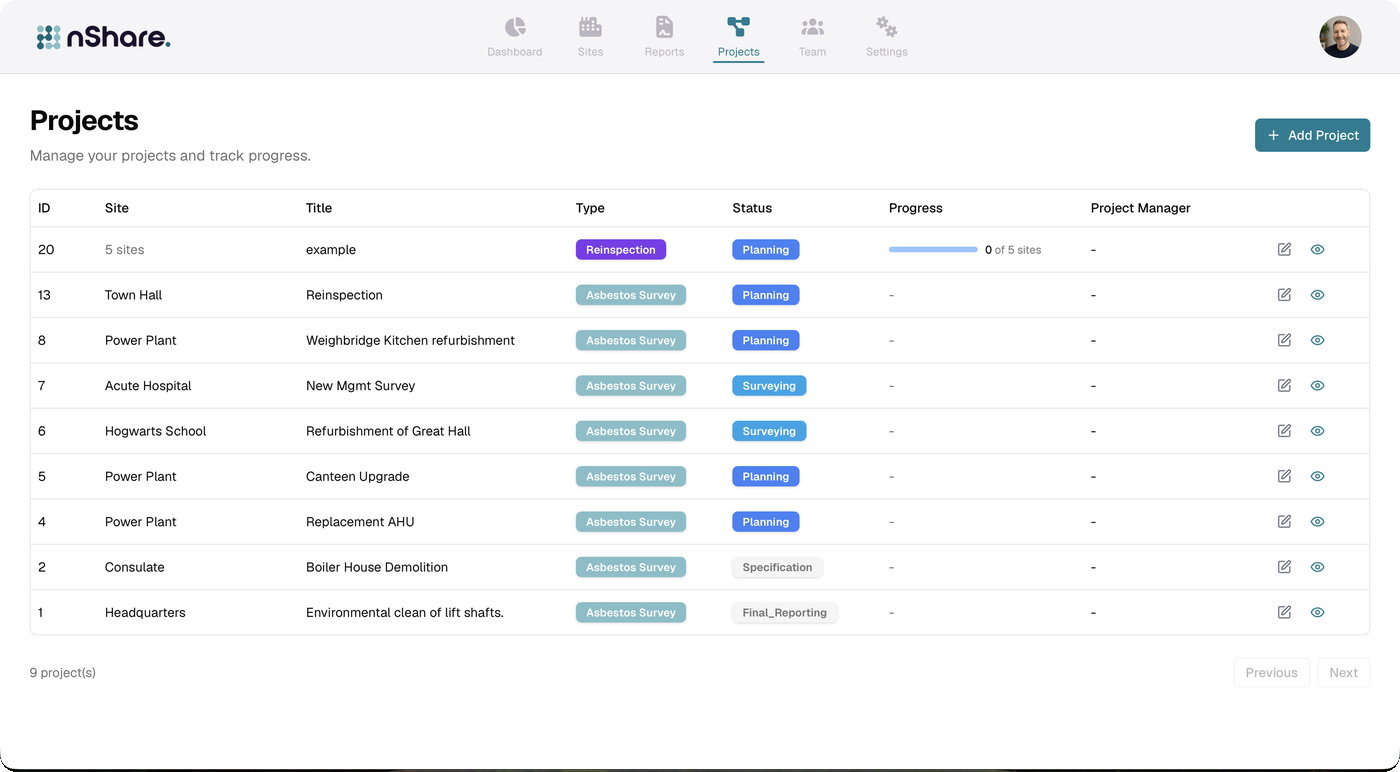Click the 'Acute Hospital' site cell
Screen dimensions: 1400x772
pyautogui.click(x=148, y=385)
